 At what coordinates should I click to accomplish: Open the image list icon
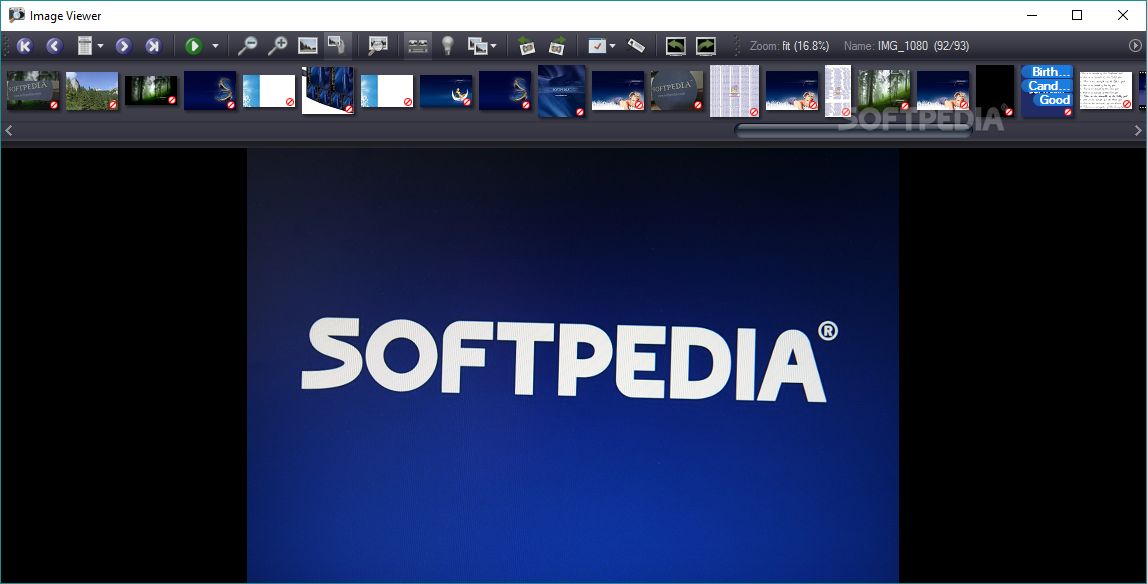click(x=85, y=46)
